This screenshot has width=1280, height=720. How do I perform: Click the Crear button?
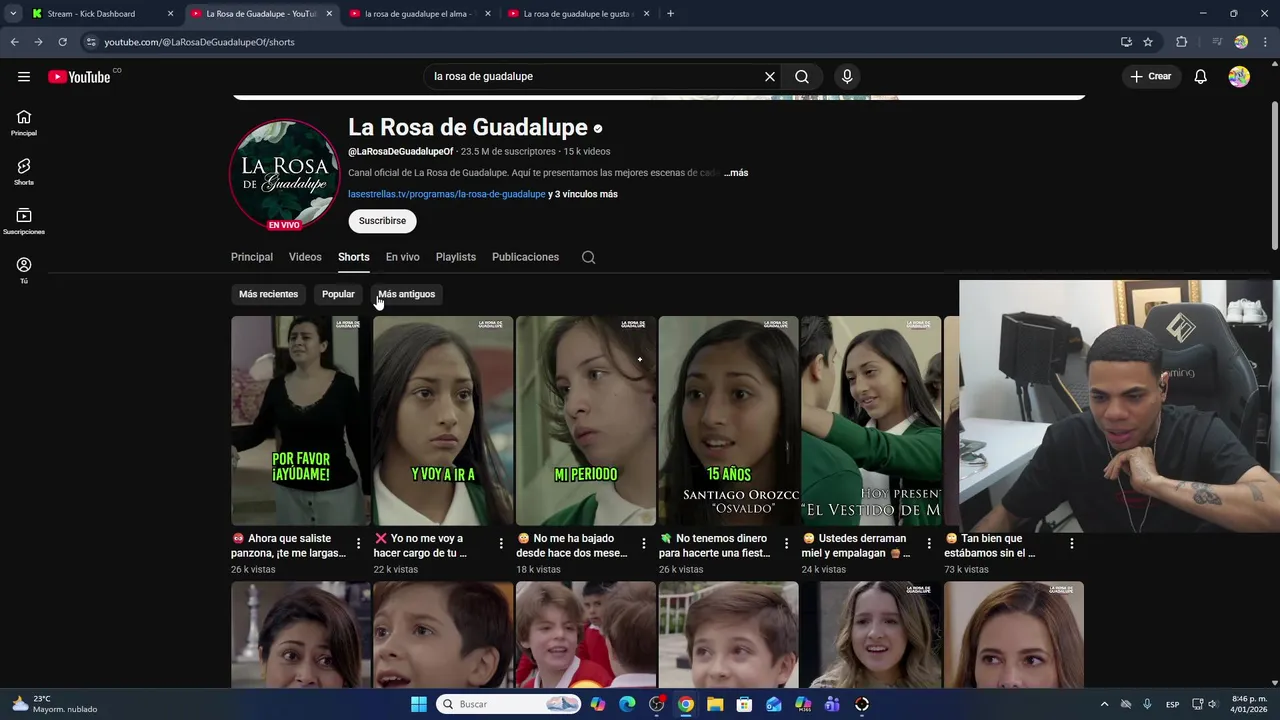tap(1150, 77)
